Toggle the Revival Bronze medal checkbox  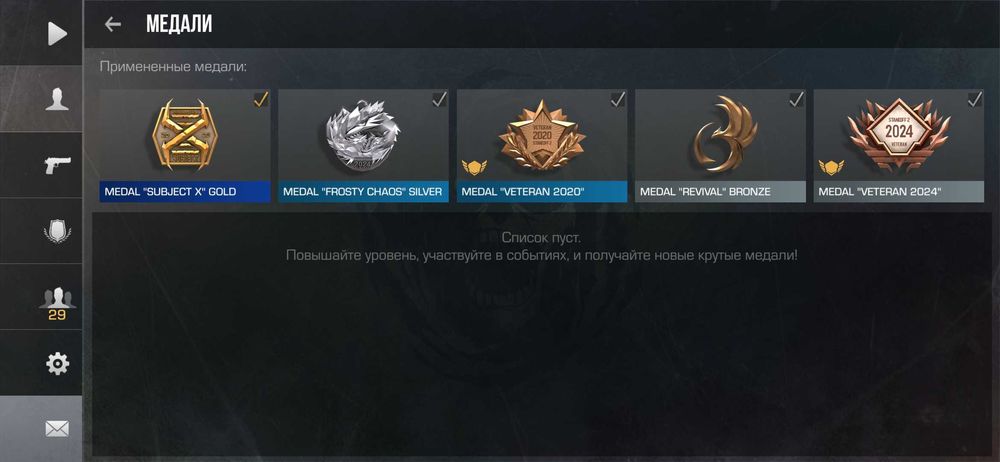[x=797, y=100]
